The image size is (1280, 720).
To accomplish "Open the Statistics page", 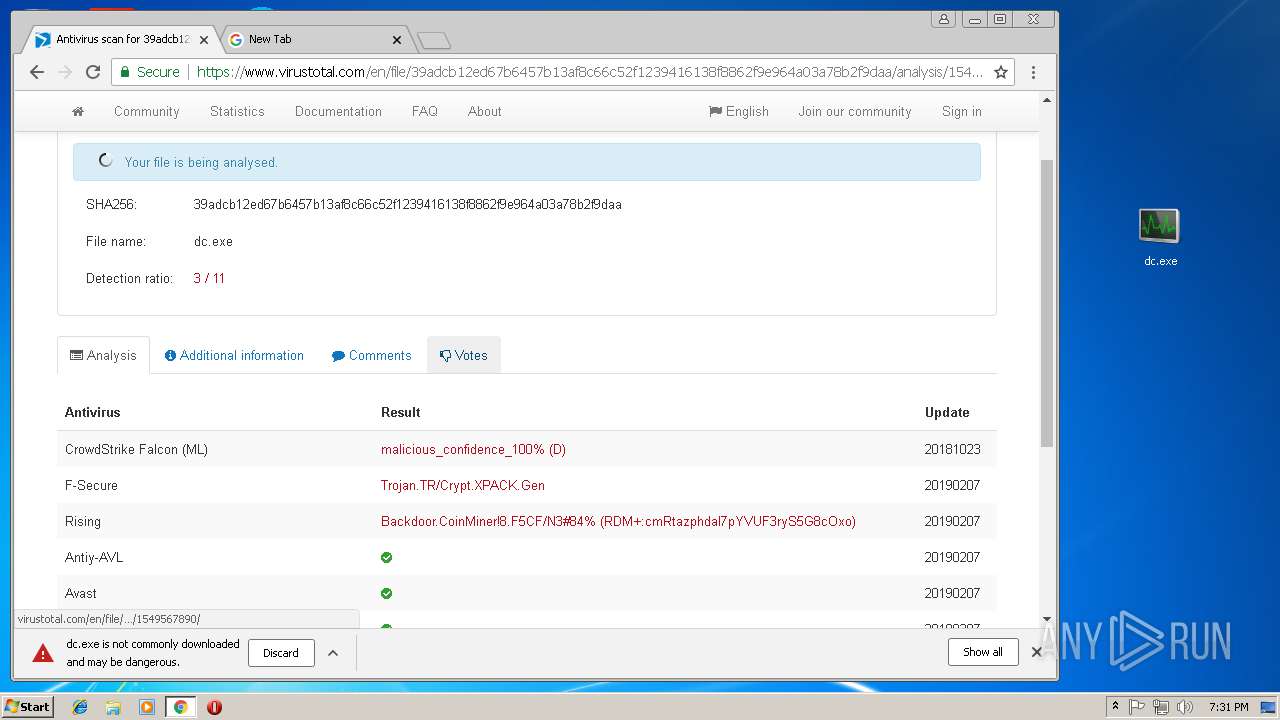I will [x=237, y=111].
